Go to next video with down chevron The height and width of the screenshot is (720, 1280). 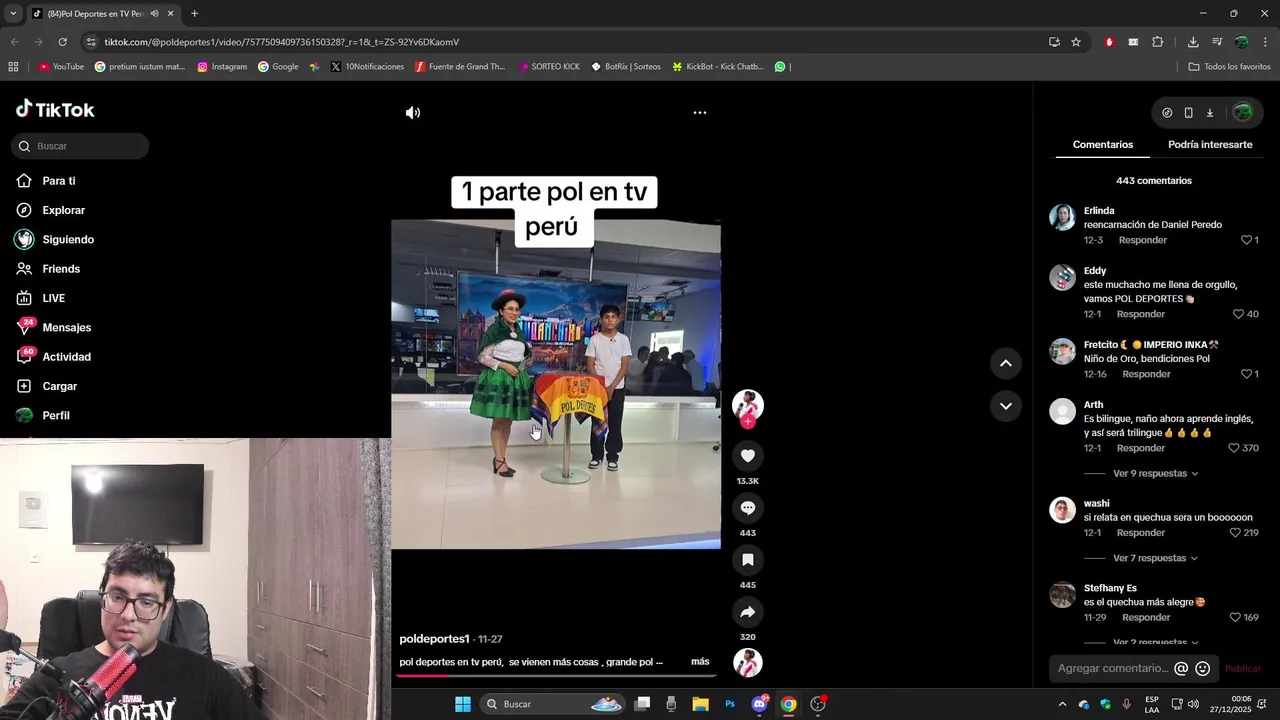pyautogui.click(x=1006, y=406)
